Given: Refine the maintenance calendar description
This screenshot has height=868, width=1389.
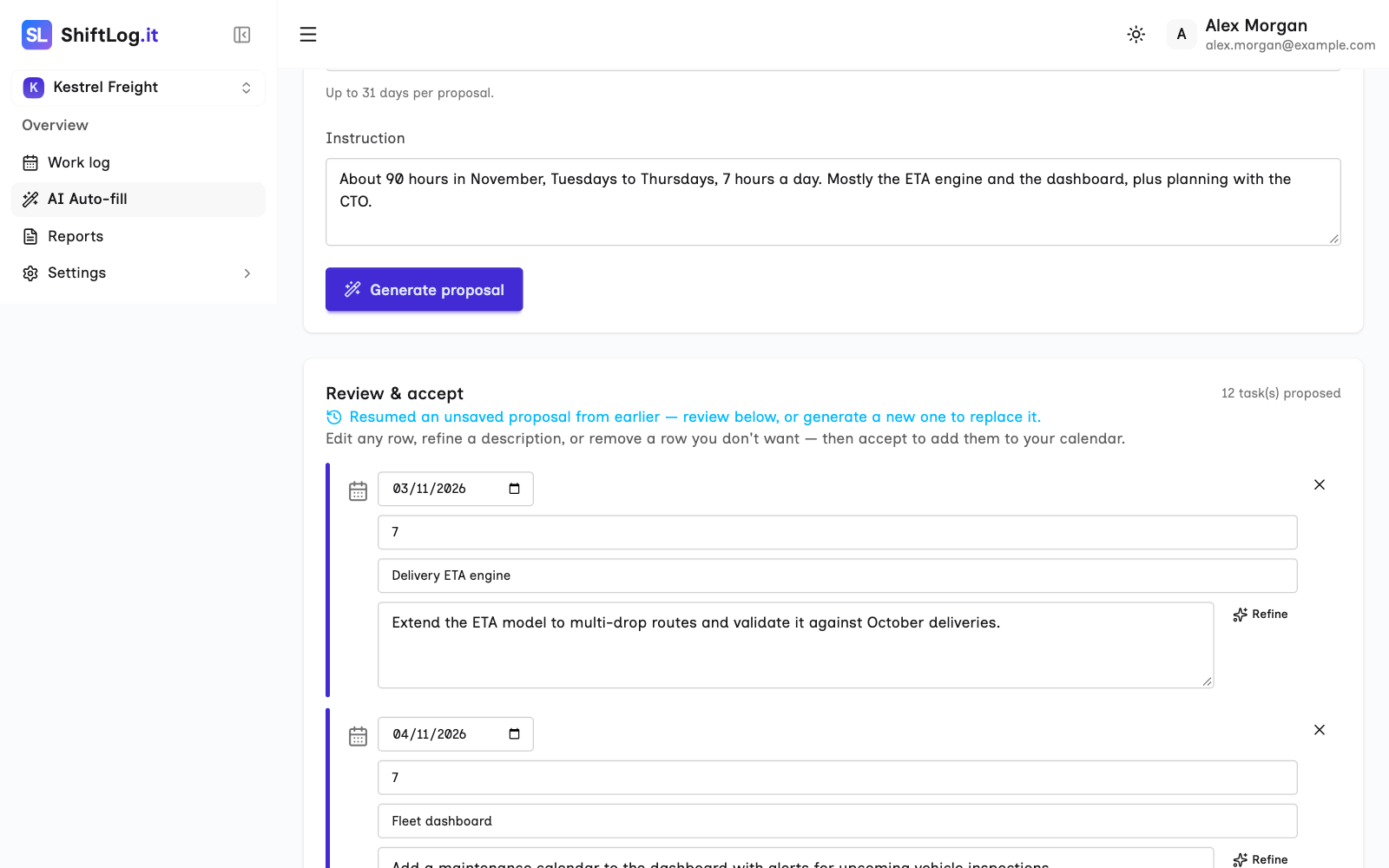Looking at the screenshot, I should [x=1261, y=859].
